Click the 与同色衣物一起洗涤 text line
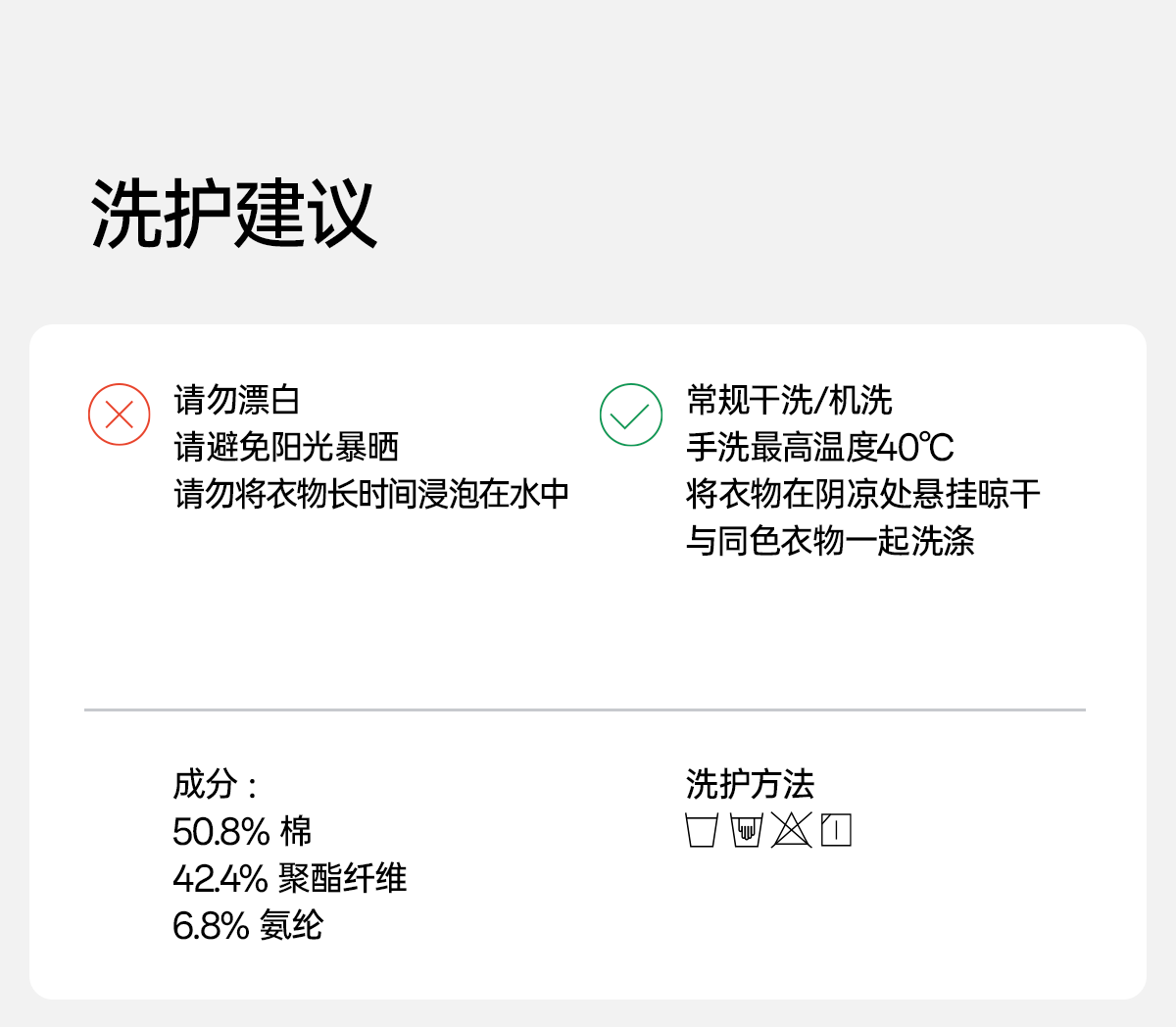The image size is (1176, 1027). (830, 540)
